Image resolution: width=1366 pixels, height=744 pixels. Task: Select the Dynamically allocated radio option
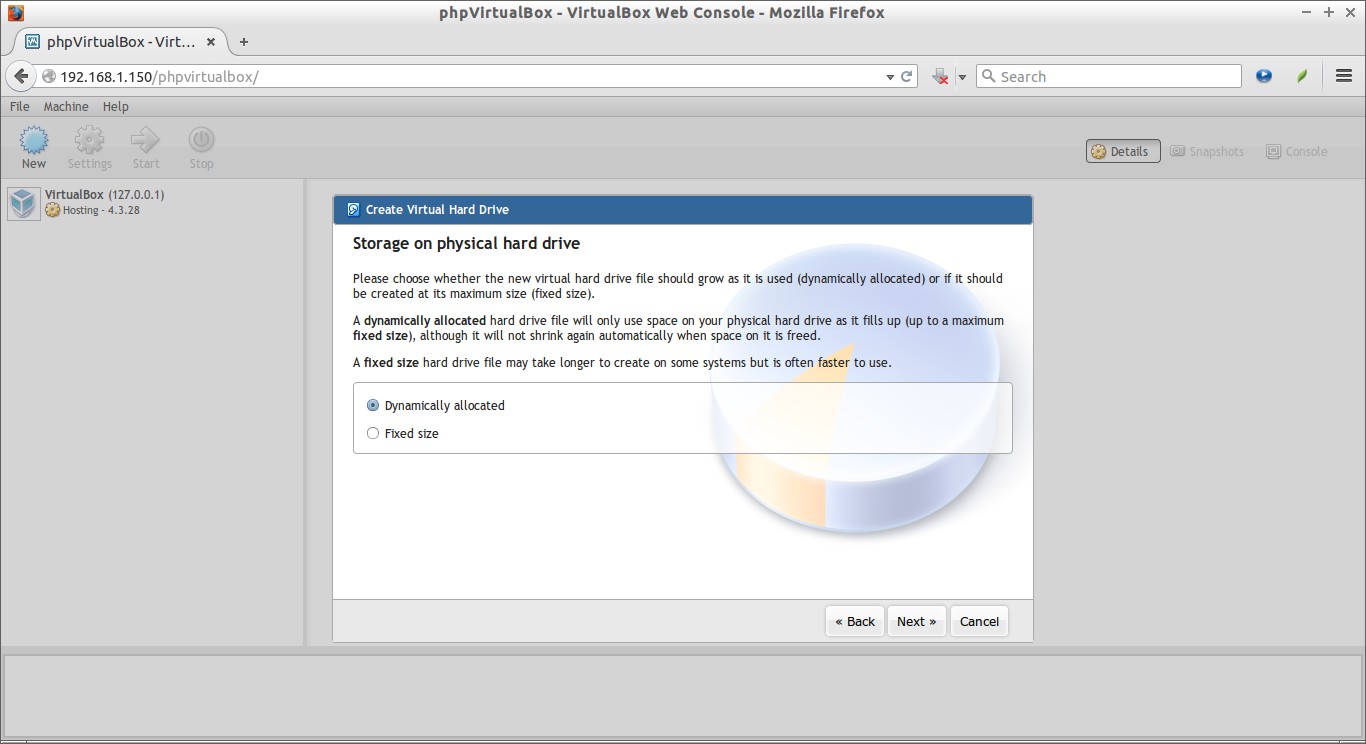pos(373,406)
